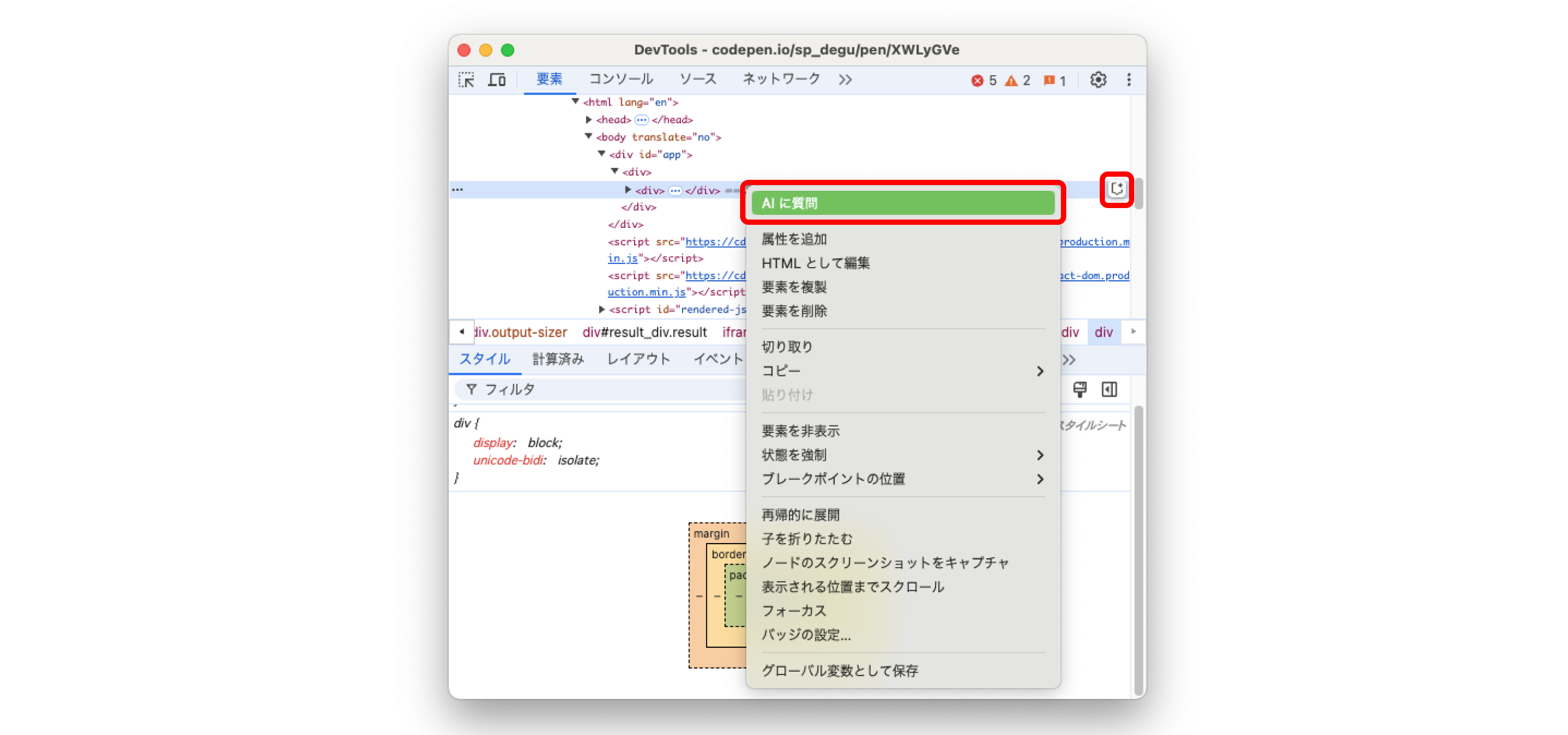
Task: Switch to the コンソール tab
Action: (x=620, y=79)
